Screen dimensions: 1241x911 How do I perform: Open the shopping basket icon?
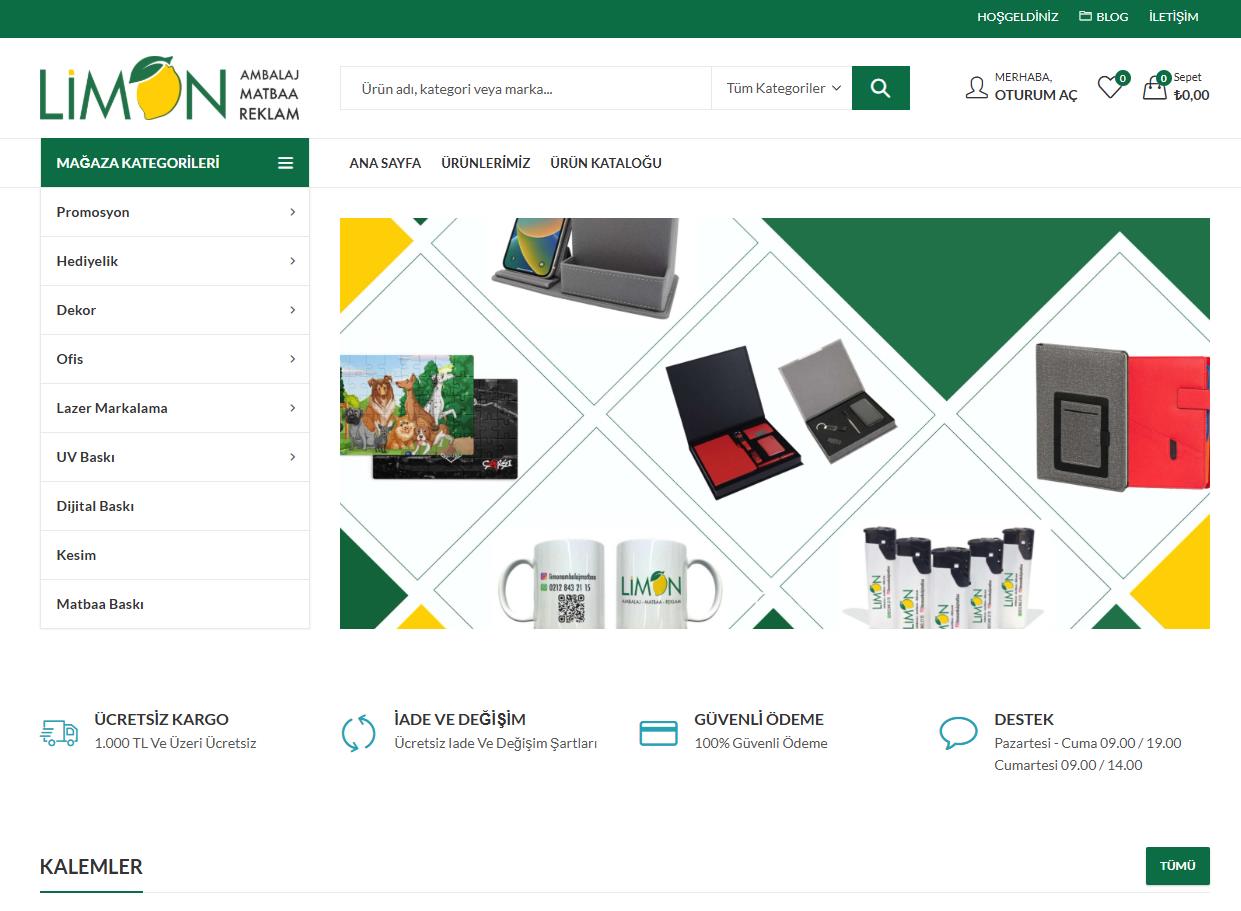pyautogui.click(x=1155, y=87)
